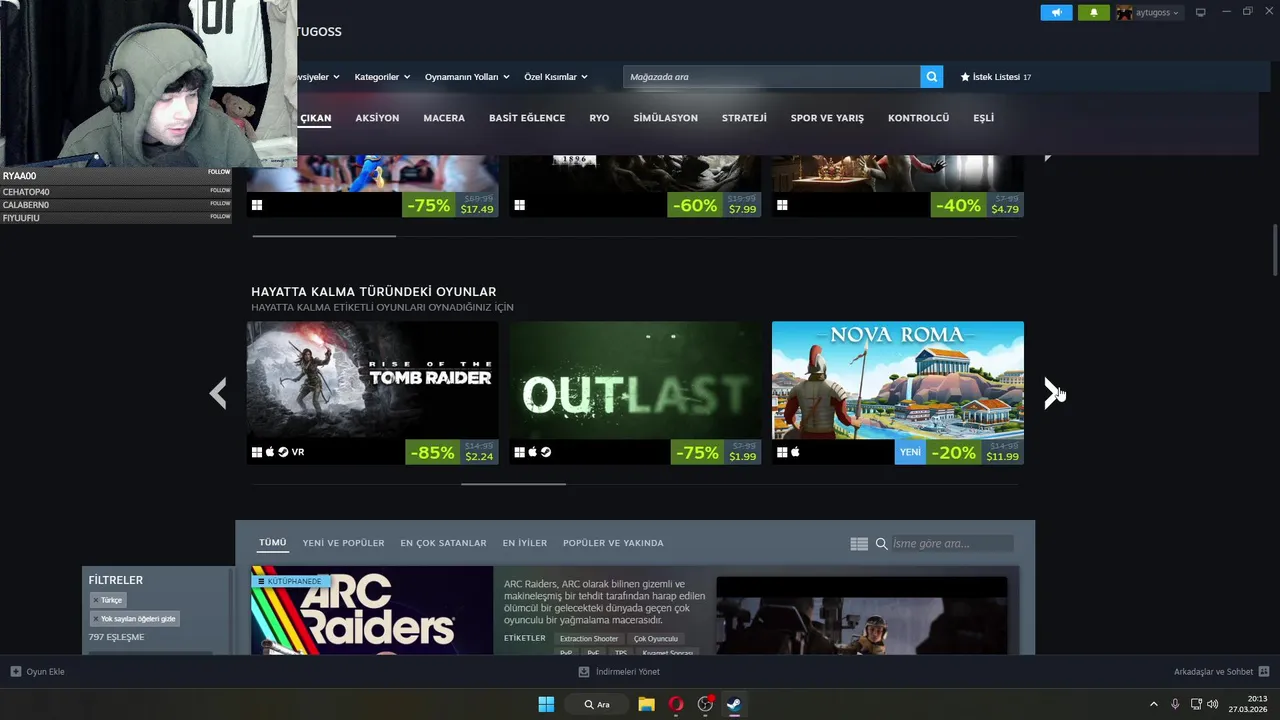This screenshot has height=720, width=1280.
Task: Click the Windows icon under Tomb Raider
Action: [x=257, y=452]
